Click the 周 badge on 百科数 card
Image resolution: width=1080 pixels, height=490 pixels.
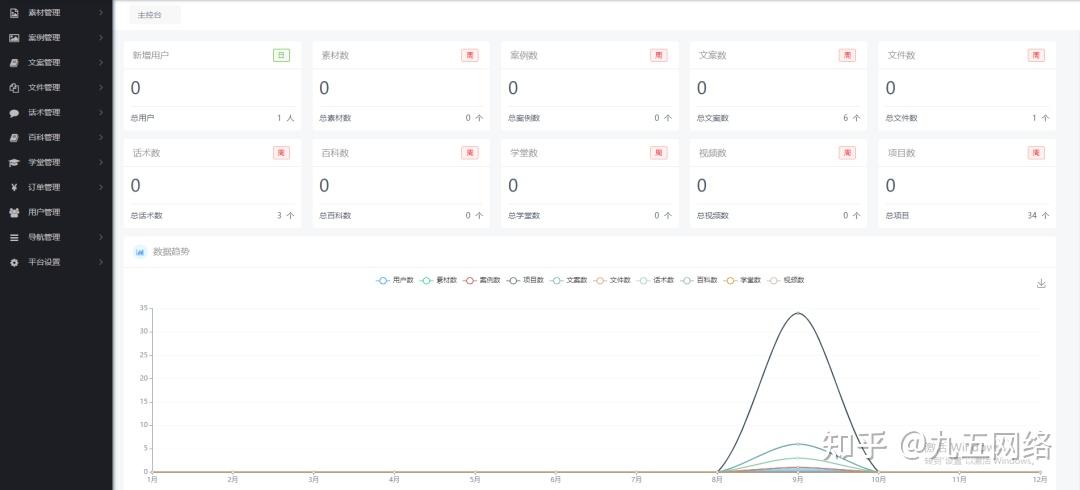[x=470, y=153]
